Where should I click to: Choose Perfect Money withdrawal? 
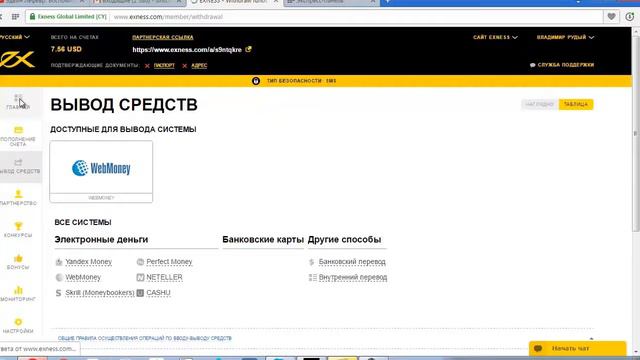169,262
